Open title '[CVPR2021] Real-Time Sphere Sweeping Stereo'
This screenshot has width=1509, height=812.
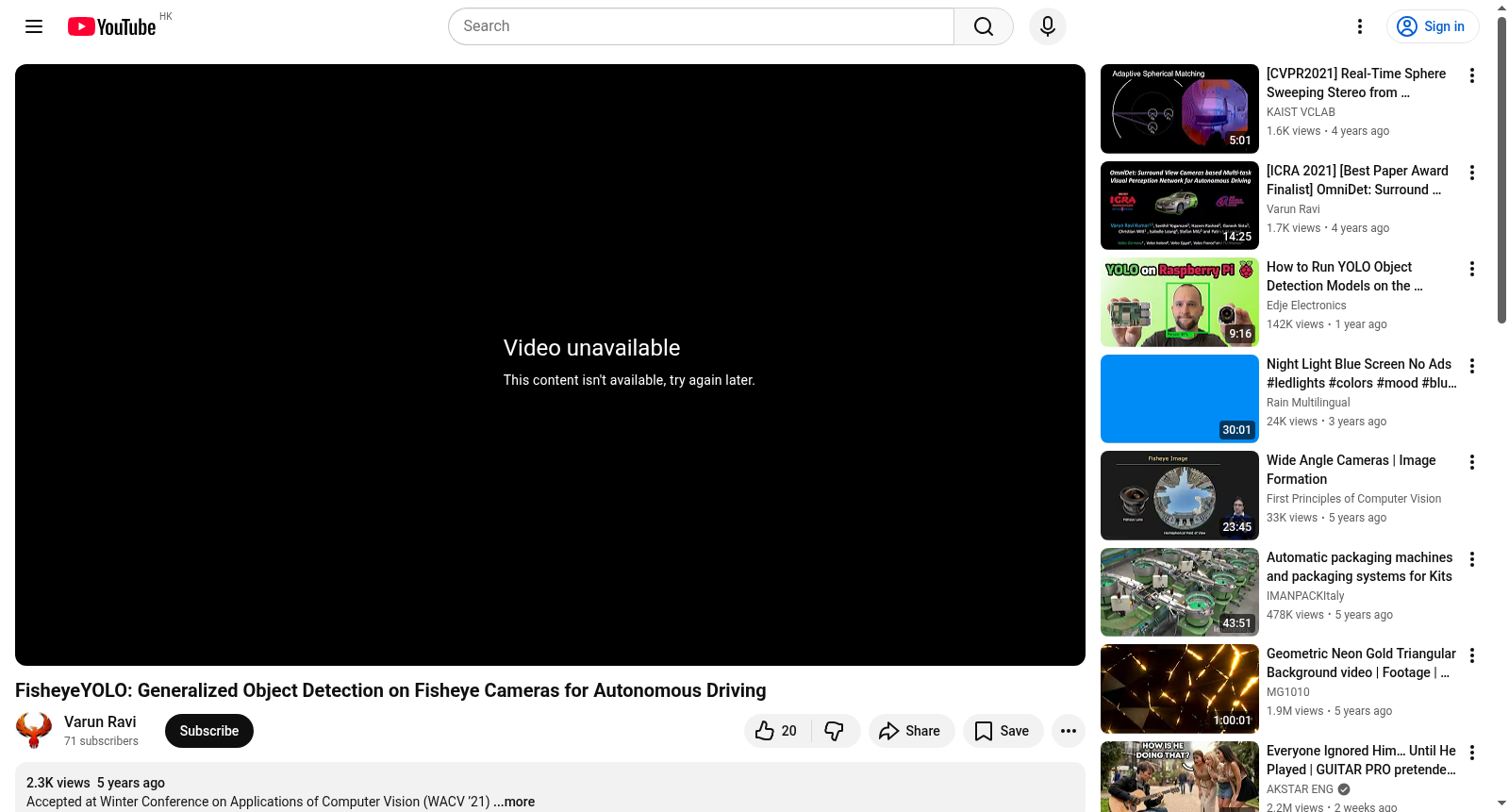(x=1356, y=83)
